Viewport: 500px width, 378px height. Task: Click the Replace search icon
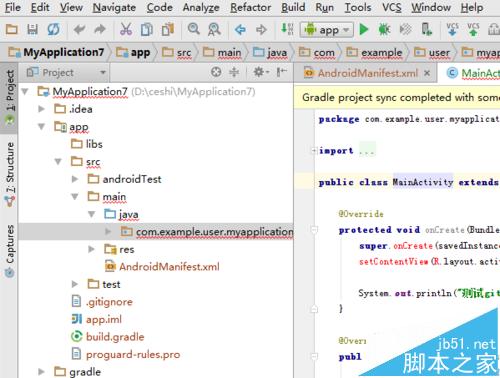pyautogui.click(x=214, y=30)
